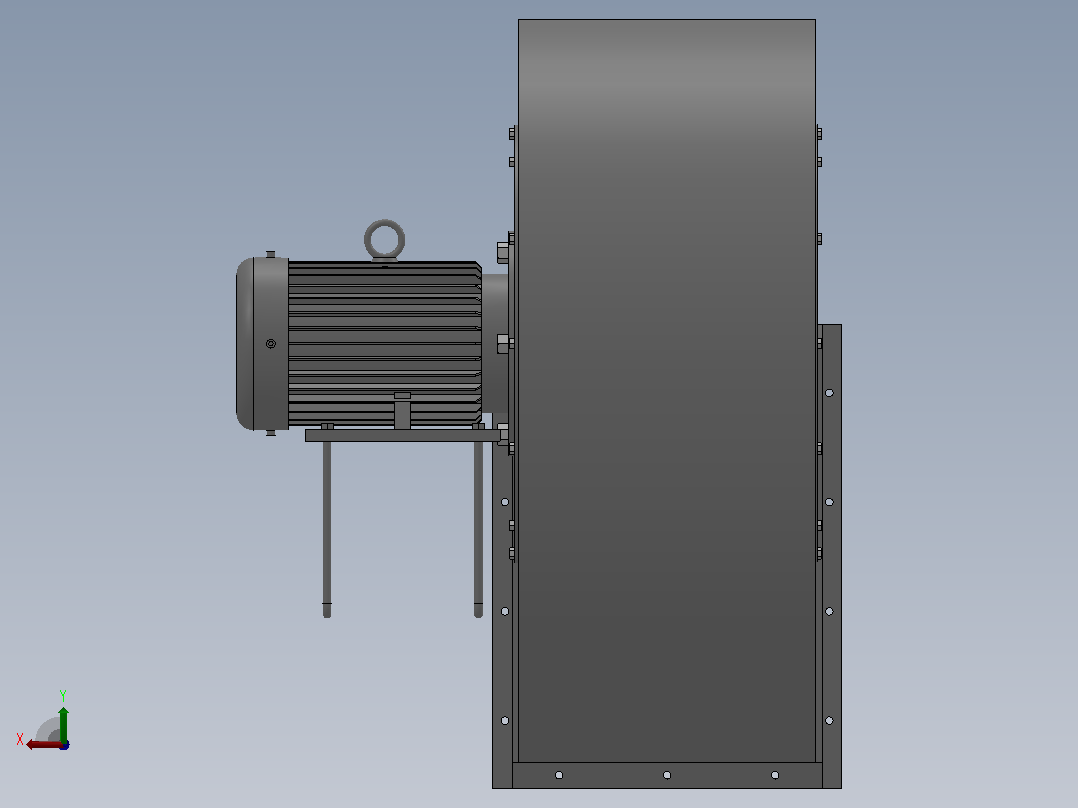Click the red X axis arrow of the triad
Screen dimensions: 1078x808
point(43,744)
